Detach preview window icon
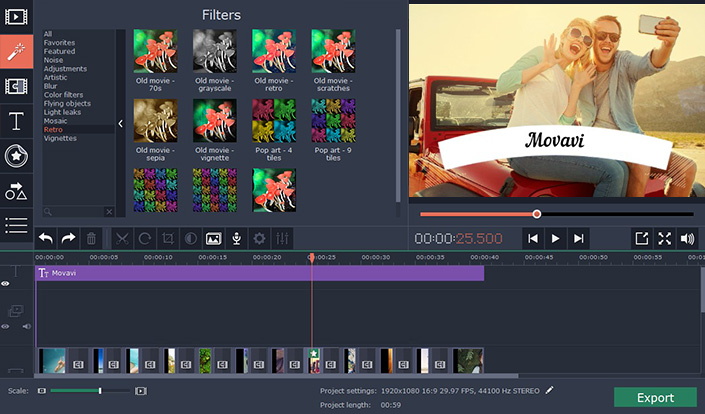This screenshot has height=414, width=705. [642, 238]
